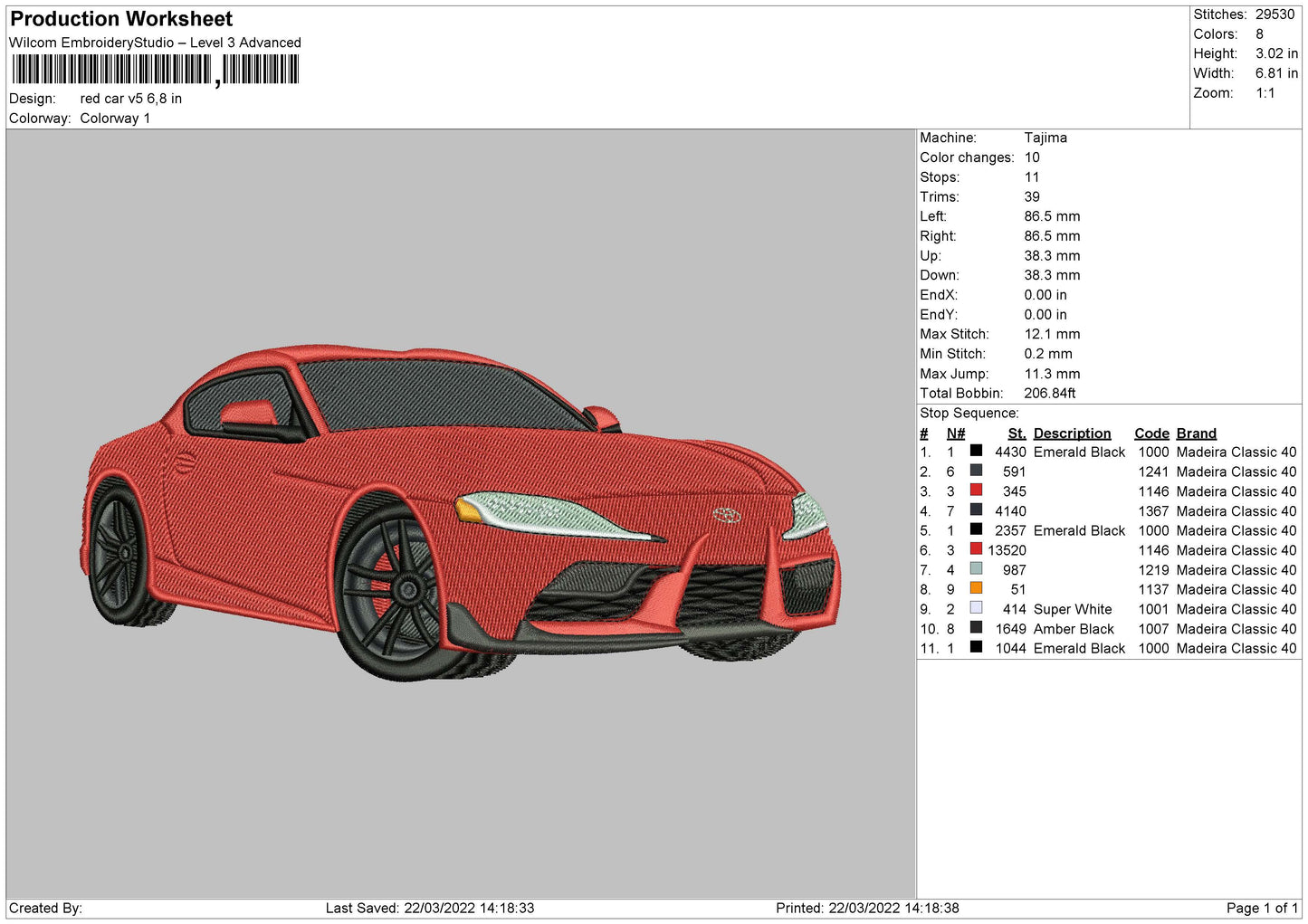The width and height of the screenshot is (1308, 924).
Task: Click the 'Created By:' footer label
Action: (45, 909)
